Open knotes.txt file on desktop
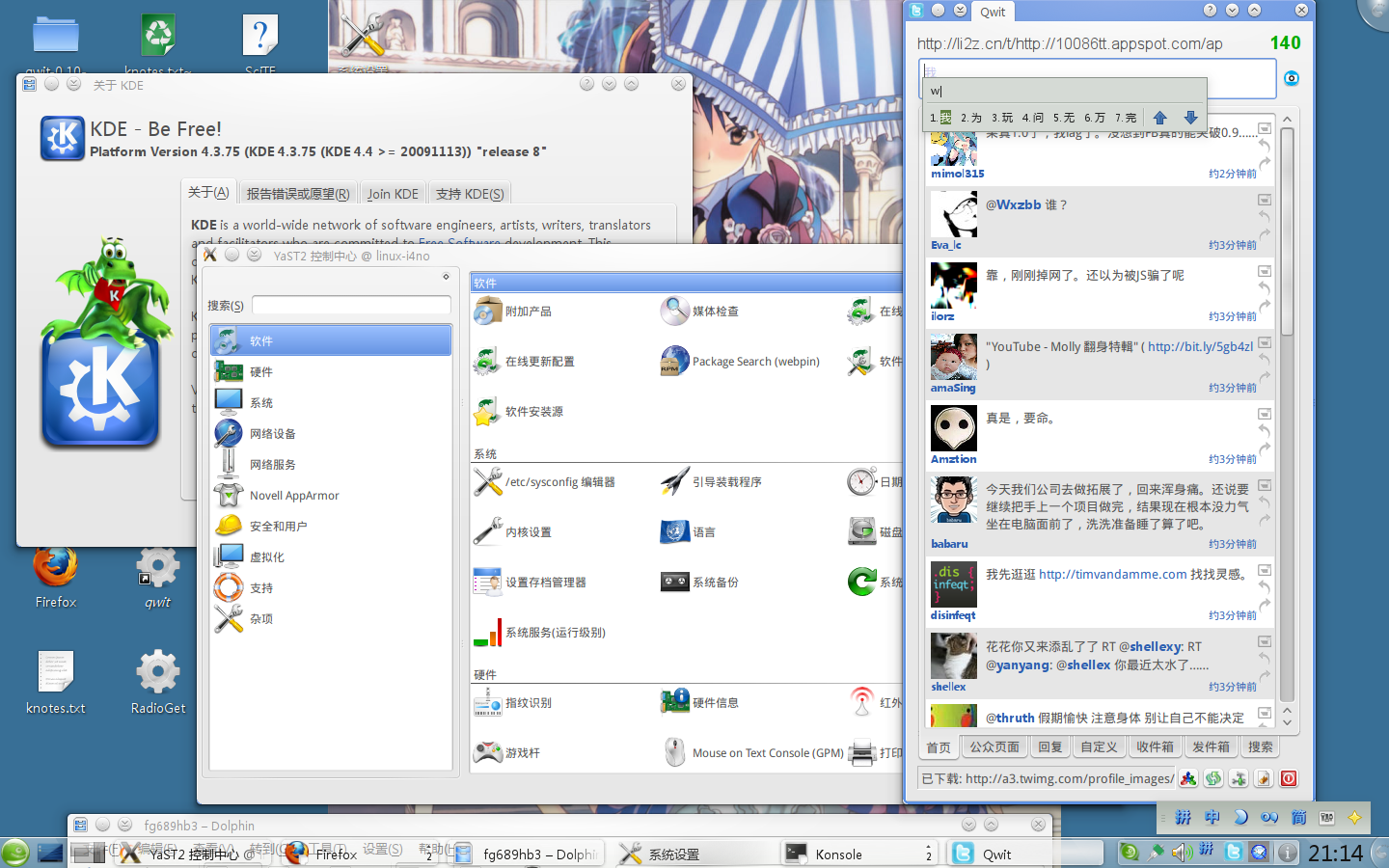1389x868 pixels. (55, 683)
